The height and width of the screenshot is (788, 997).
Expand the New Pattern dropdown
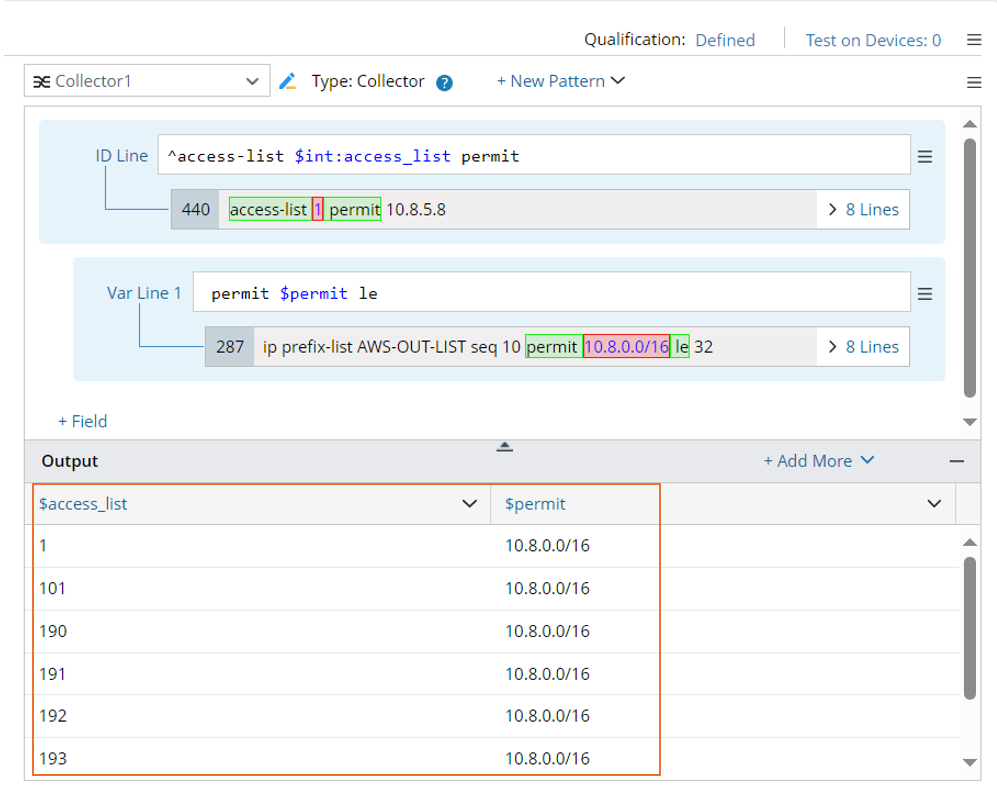[560, 81]
